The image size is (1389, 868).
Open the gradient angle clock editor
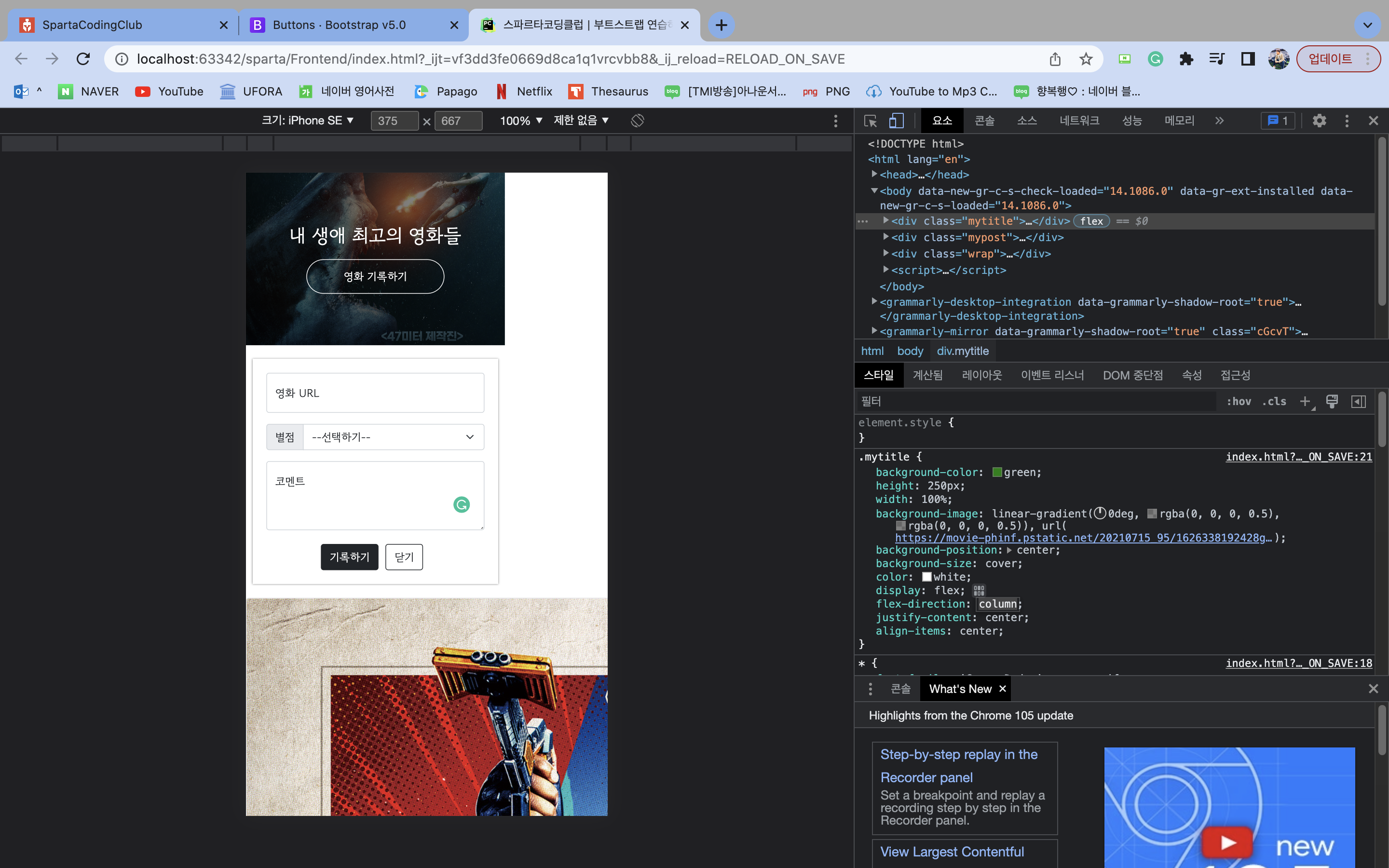click(1100, 513)
